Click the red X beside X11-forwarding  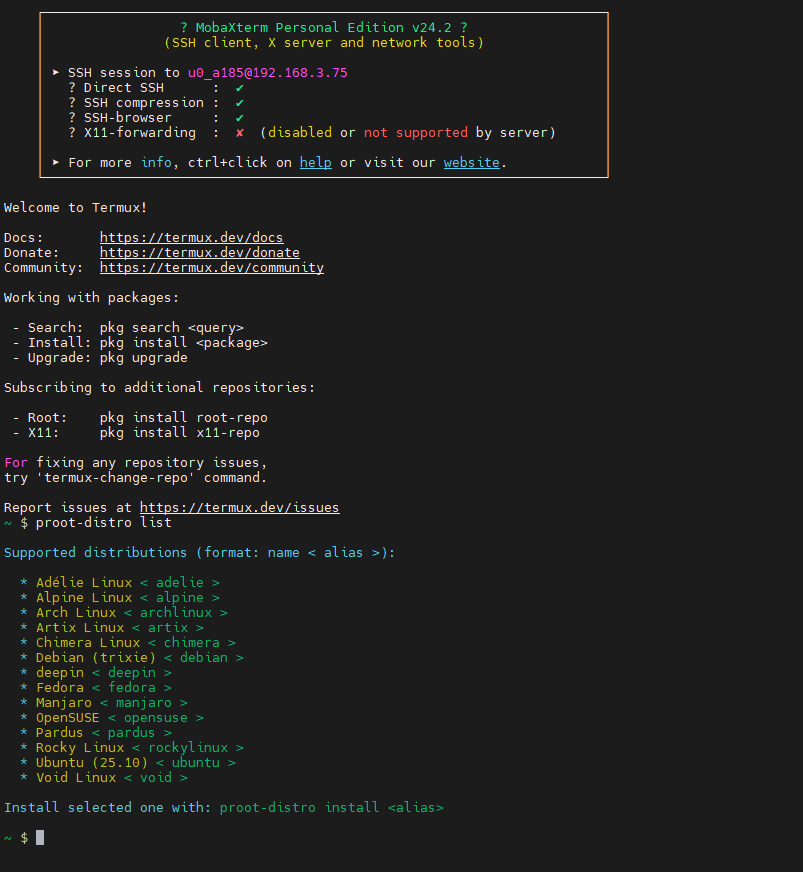[x=240, y=133]
